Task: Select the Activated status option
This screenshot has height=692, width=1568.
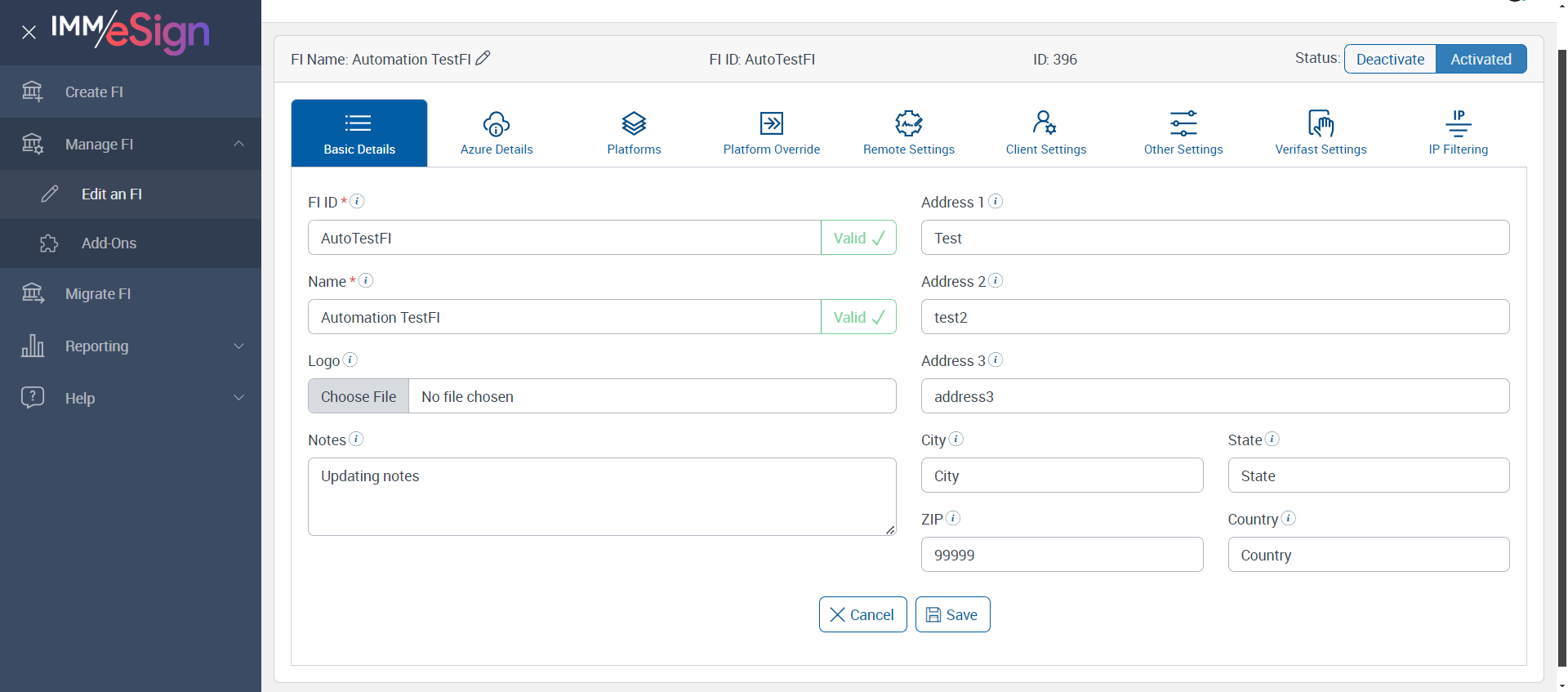Action: tap(1481, 59)
